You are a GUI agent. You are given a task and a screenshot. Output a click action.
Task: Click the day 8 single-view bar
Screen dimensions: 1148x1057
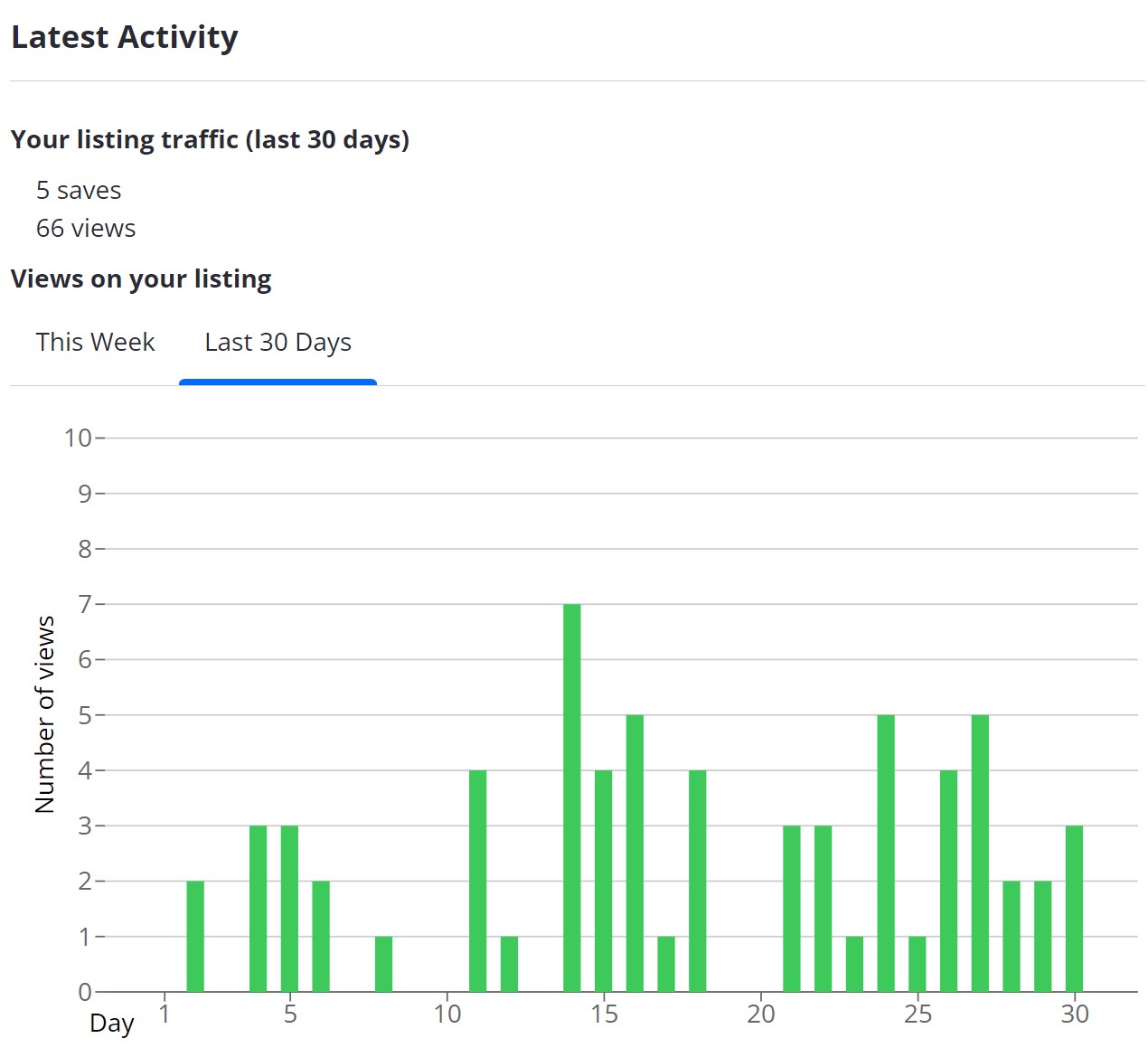pyautogui.click(x=383, y=964)
